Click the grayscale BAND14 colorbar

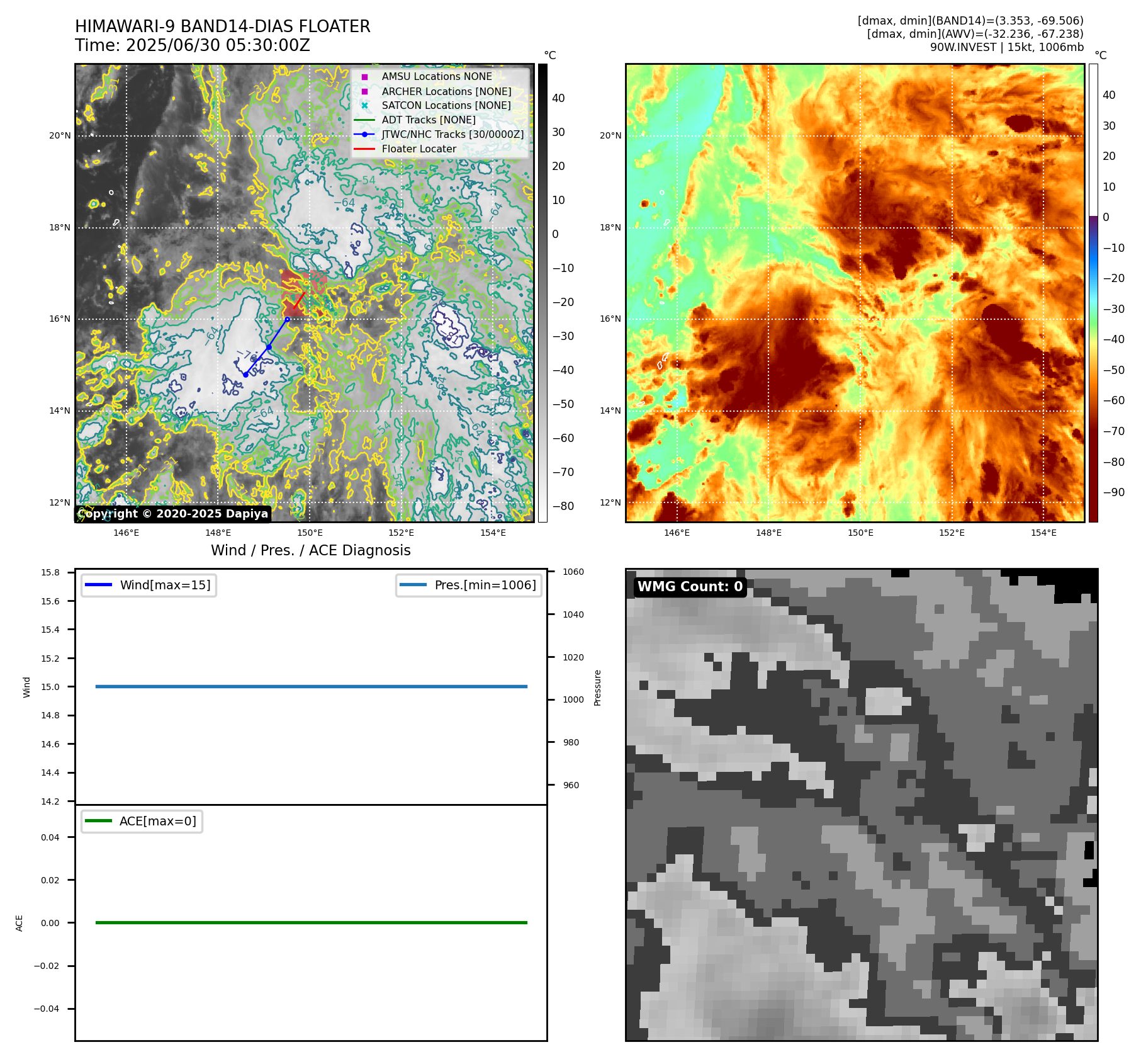click(542, 293)
